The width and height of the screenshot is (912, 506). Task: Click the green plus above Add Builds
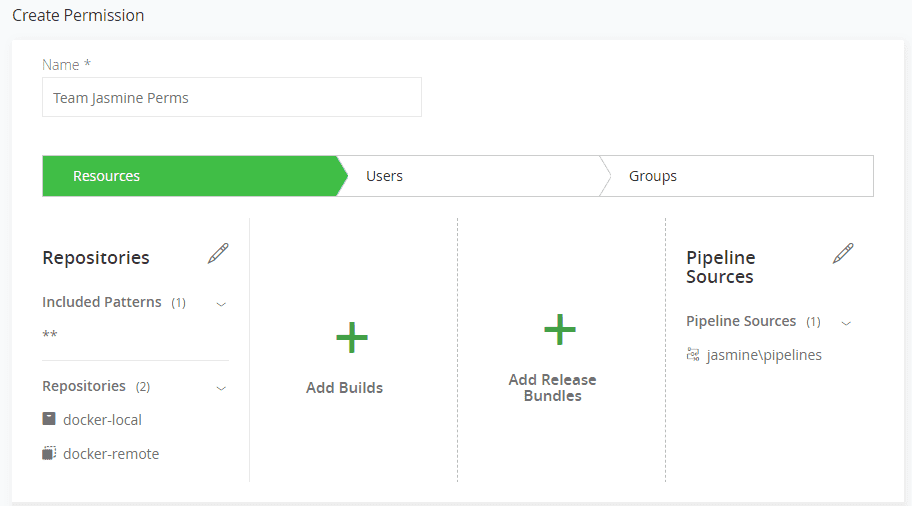(352, 338)
